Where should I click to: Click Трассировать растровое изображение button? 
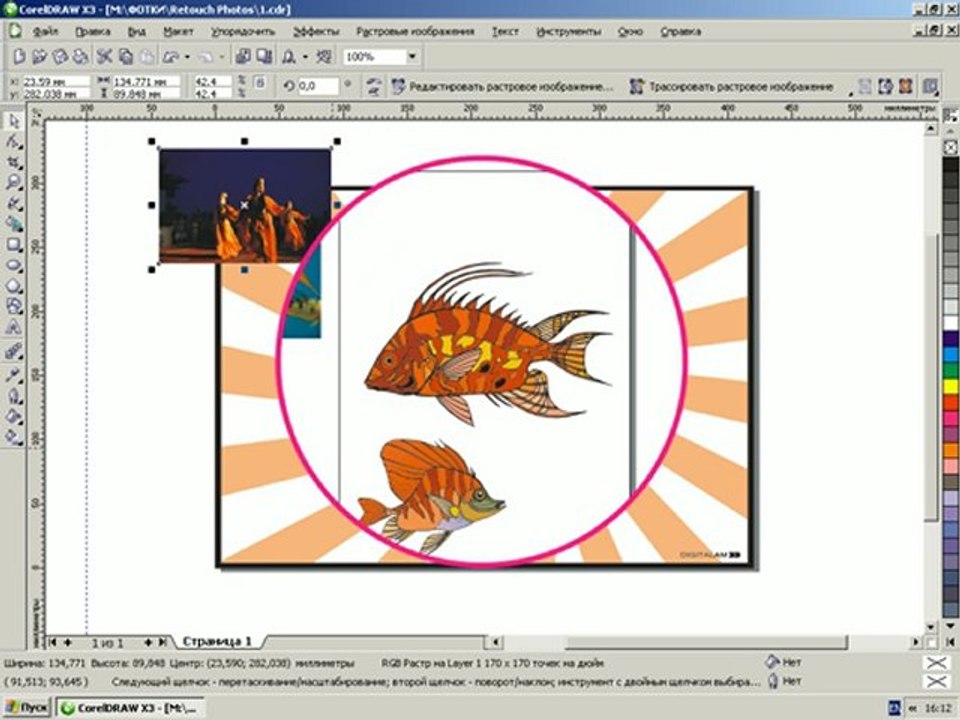point(732,87)
